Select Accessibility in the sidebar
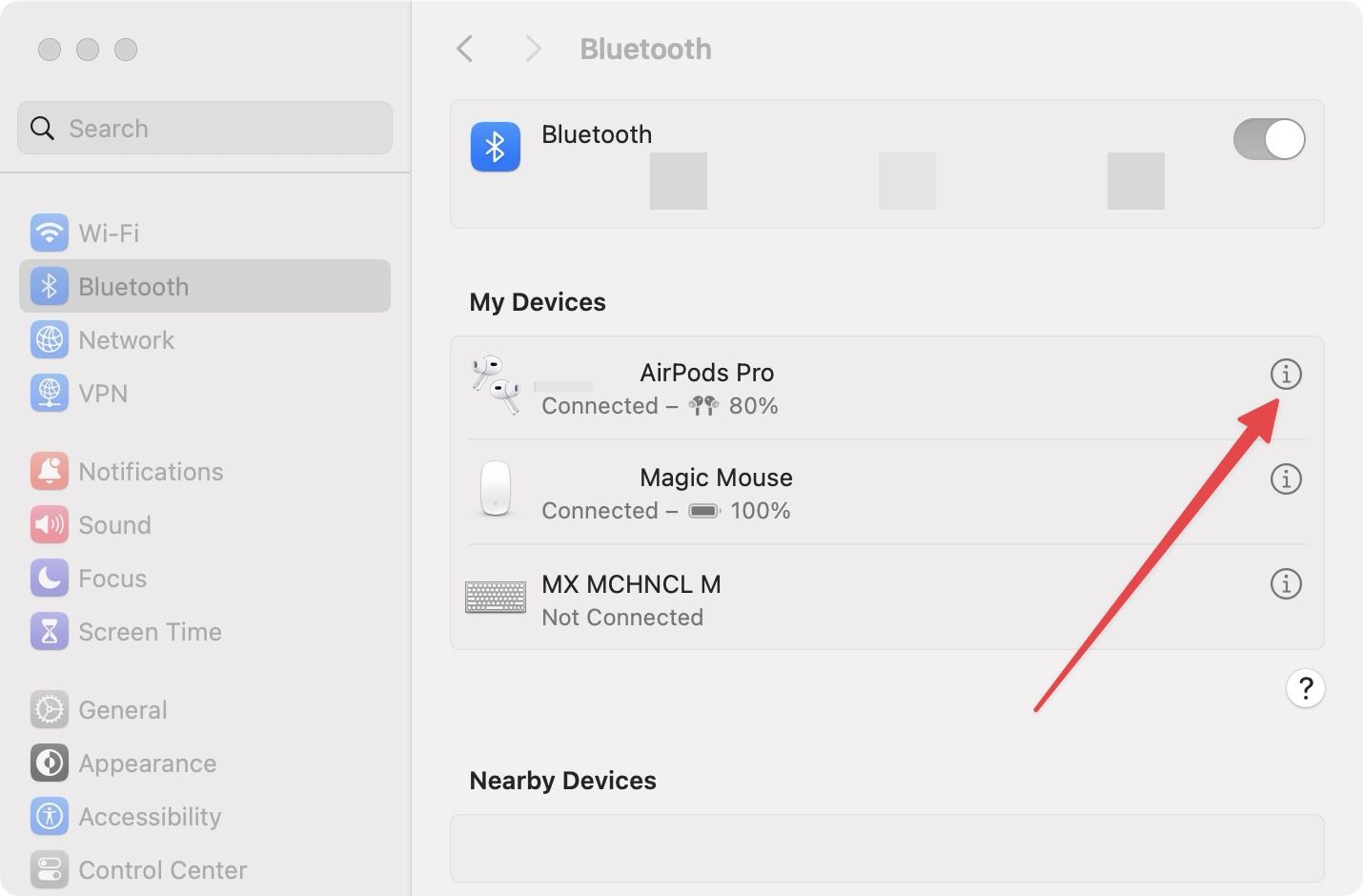Screen dimensions: 1363x896 point(150,817)
